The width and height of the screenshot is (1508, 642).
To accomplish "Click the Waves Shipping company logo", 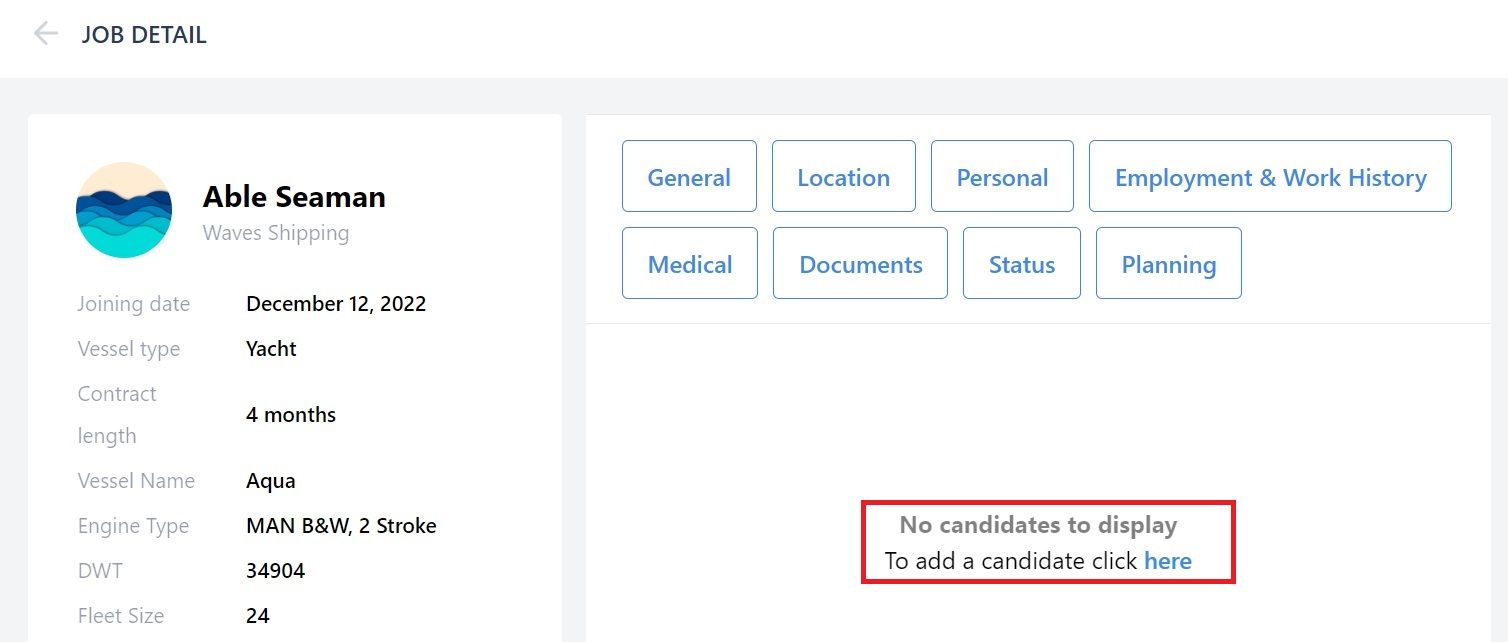I will click(x=124, y=210).
